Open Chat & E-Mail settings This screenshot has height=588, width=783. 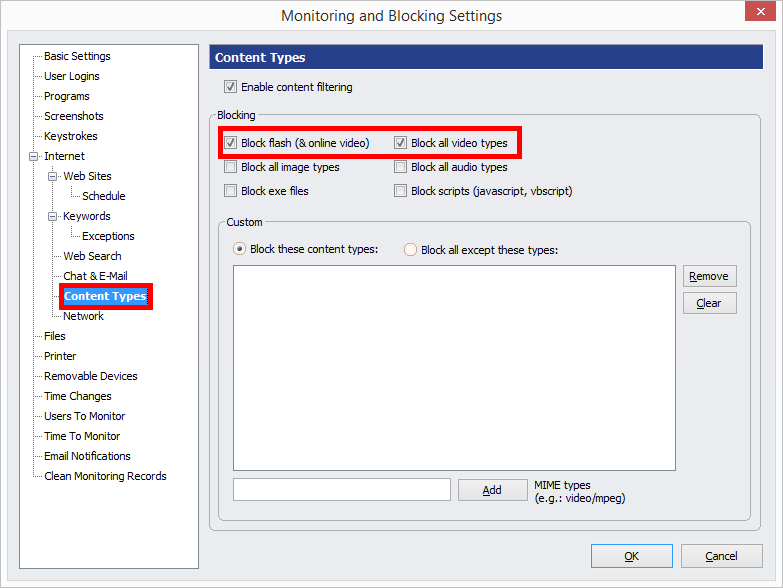95,276
